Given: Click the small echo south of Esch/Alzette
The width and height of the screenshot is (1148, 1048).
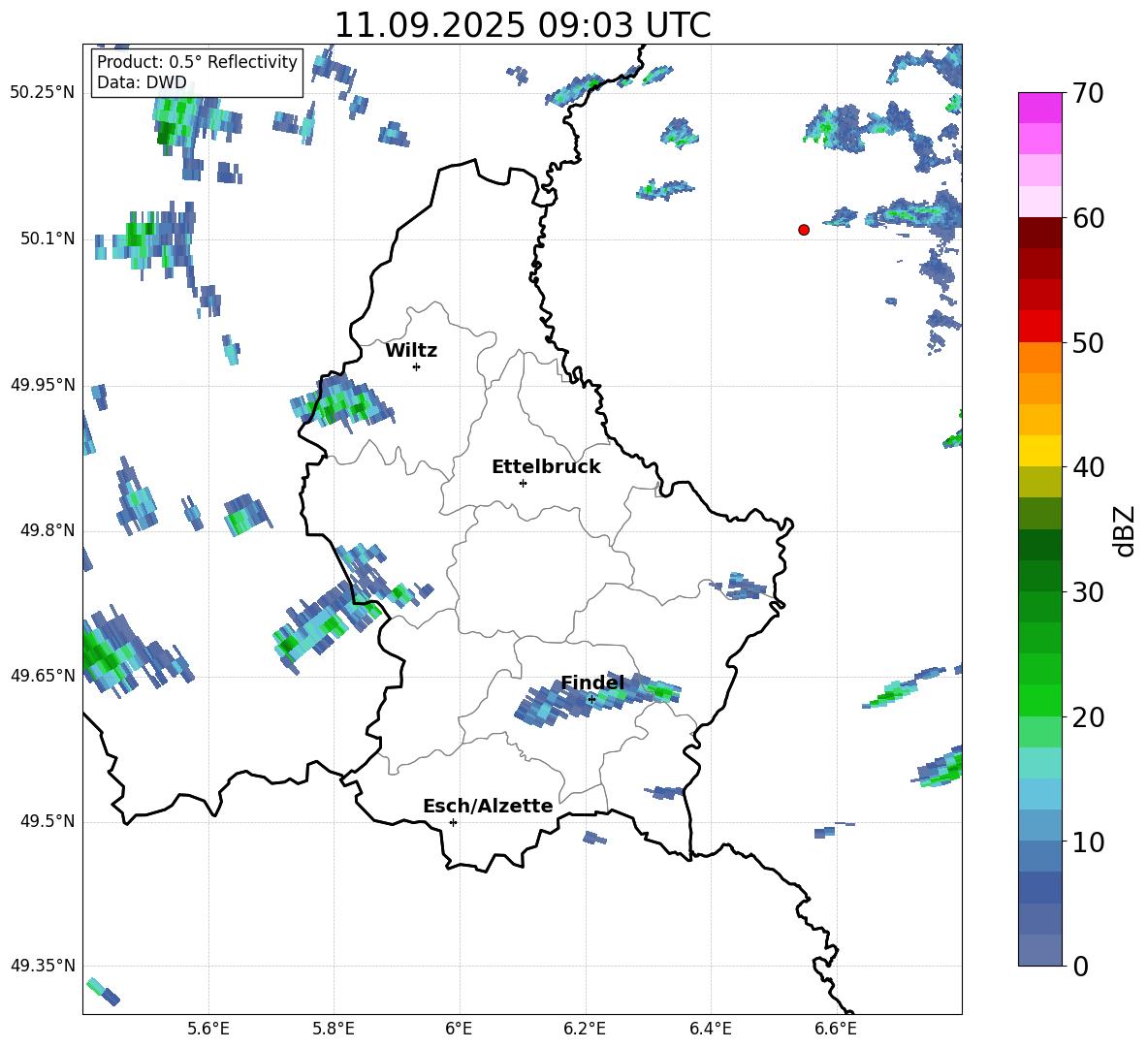Looking at the screenshot, I should tap(594, 838).
